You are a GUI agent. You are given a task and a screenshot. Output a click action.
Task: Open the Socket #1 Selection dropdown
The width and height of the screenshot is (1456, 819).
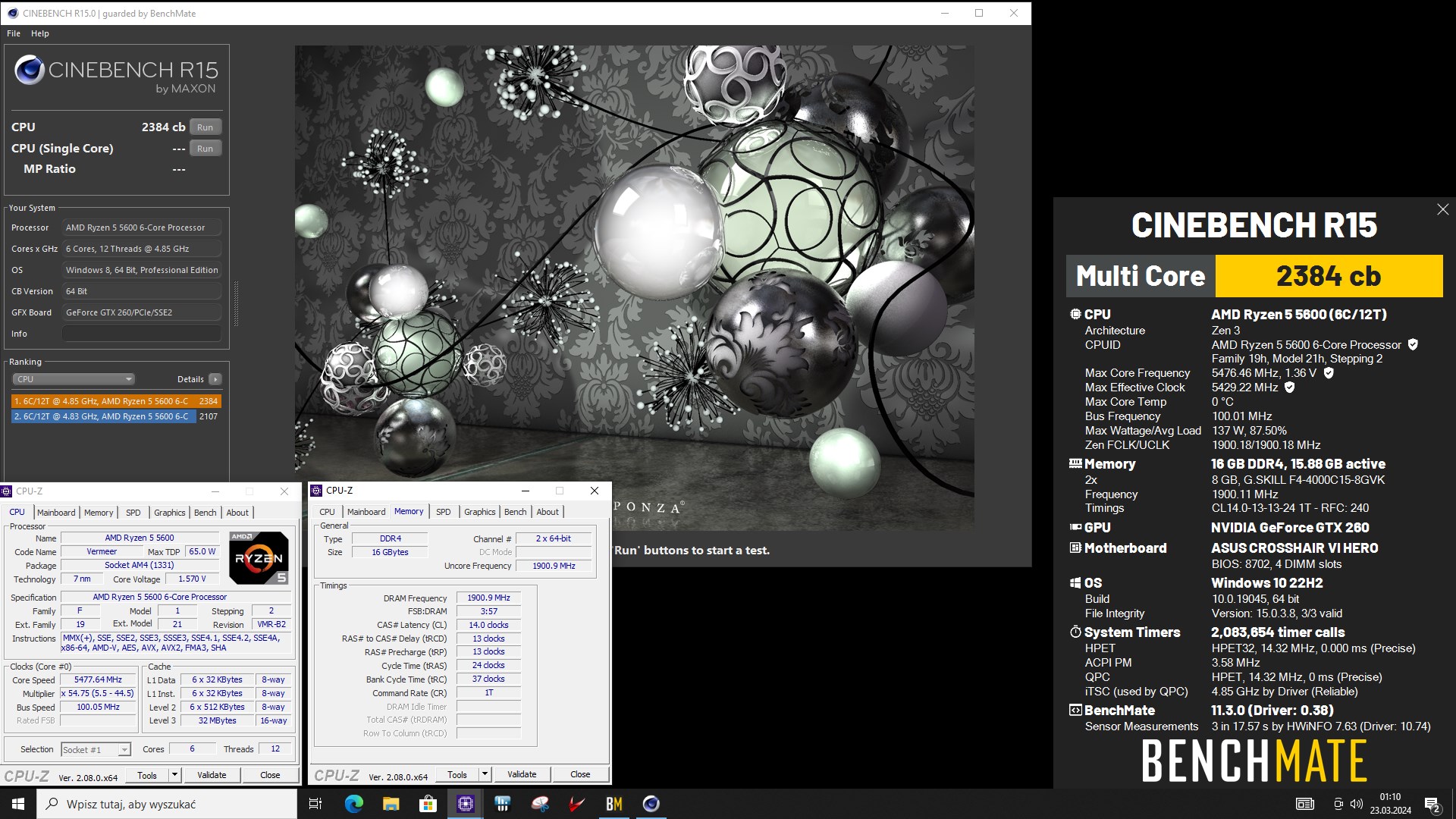click(x=96, y=749)
